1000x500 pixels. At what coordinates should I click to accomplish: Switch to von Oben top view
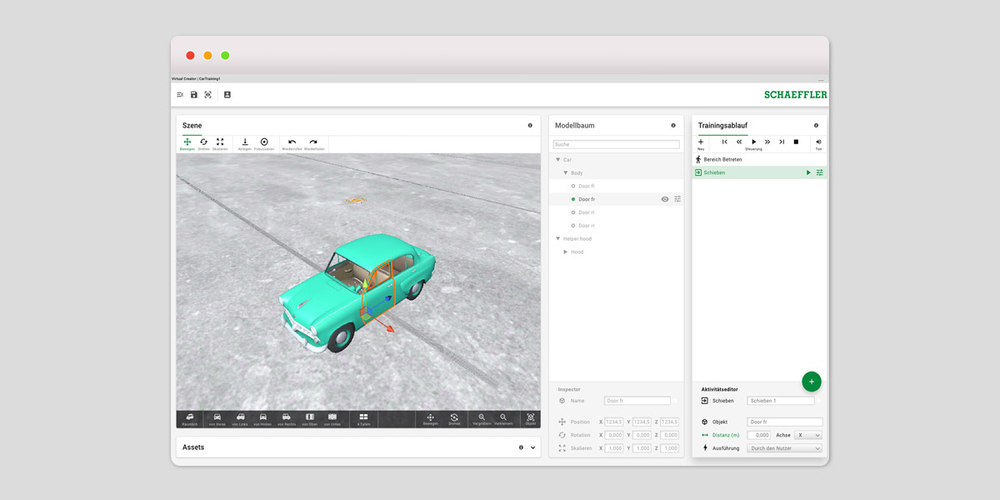309,419
